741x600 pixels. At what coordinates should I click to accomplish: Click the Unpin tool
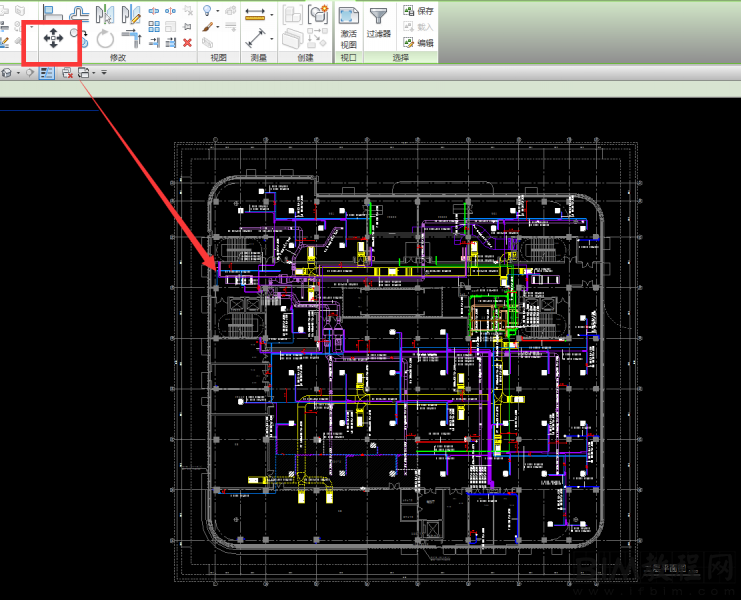[188, 10]
